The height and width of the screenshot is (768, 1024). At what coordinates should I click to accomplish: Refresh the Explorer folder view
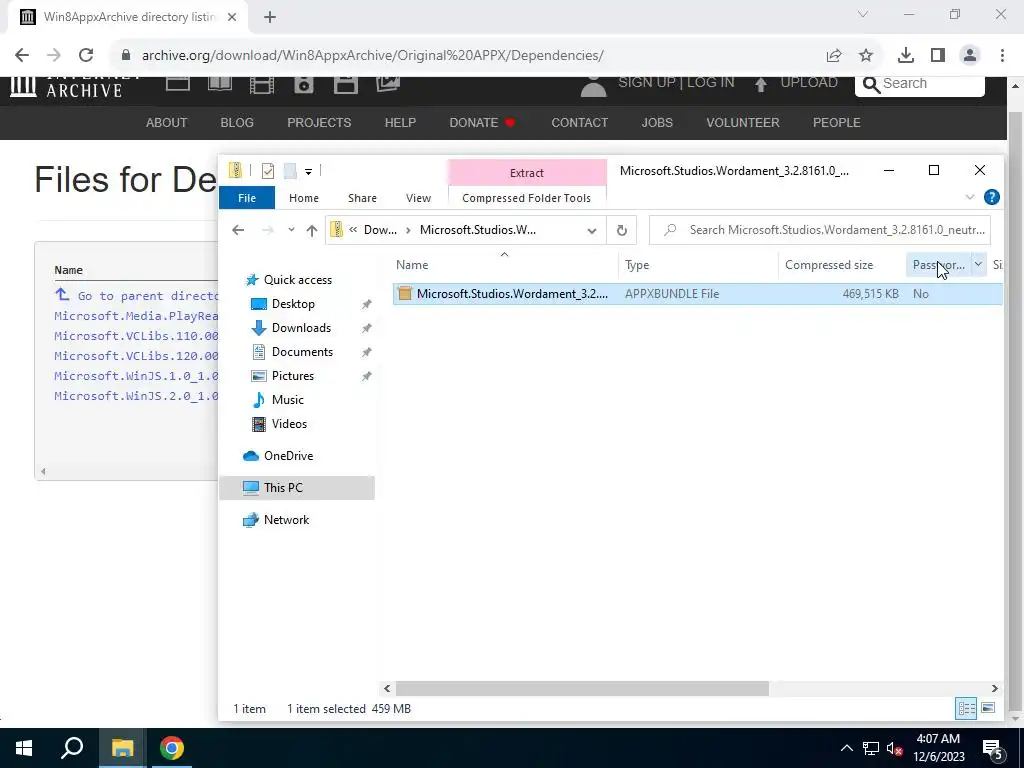622,231
